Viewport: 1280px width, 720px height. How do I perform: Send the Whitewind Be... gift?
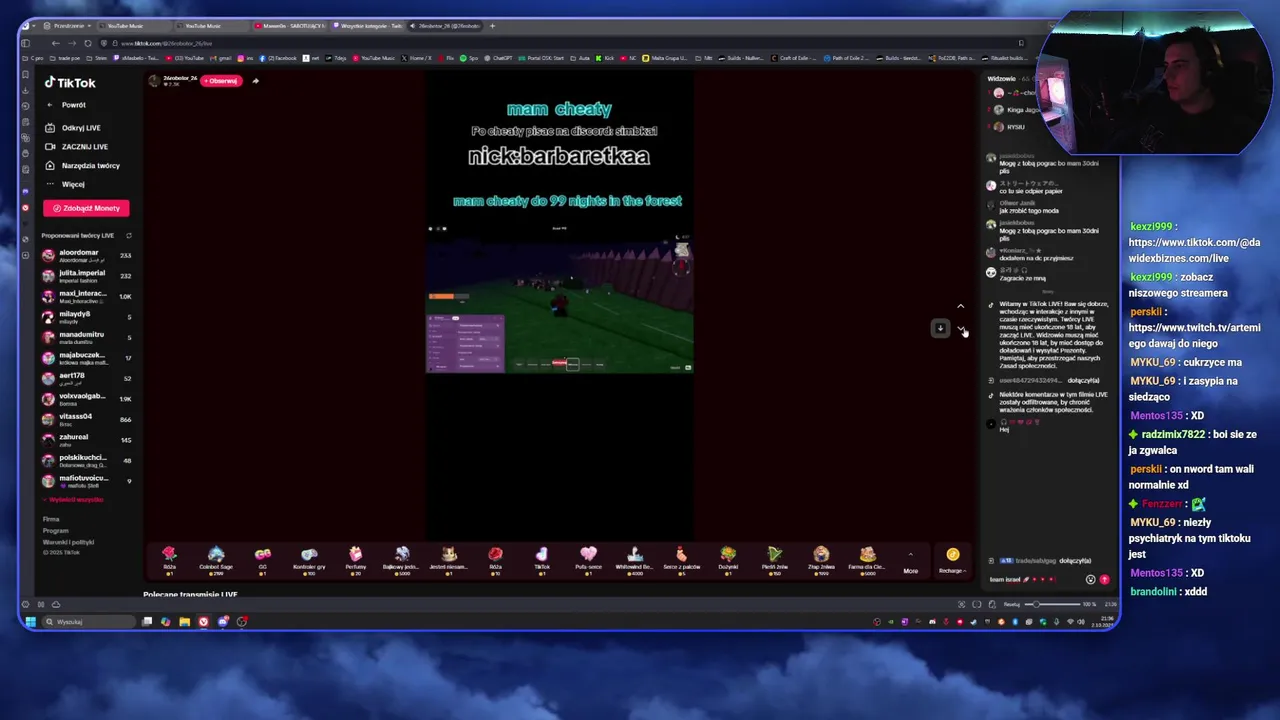coord(635,559)
